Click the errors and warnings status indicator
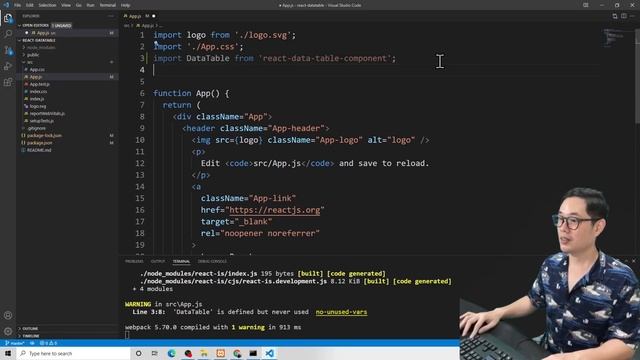 (48, 343)
